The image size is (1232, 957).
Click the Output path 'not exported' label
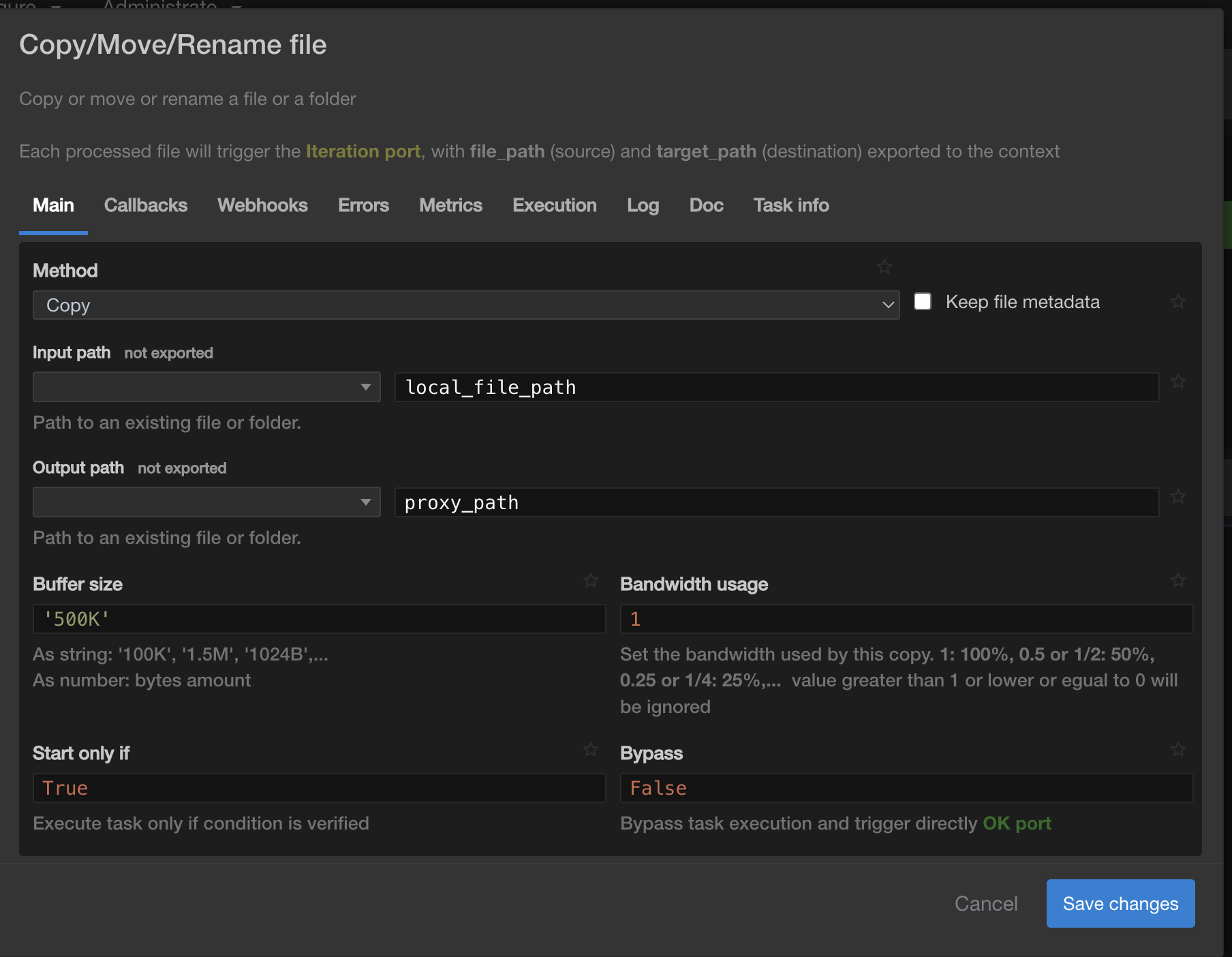182,468
